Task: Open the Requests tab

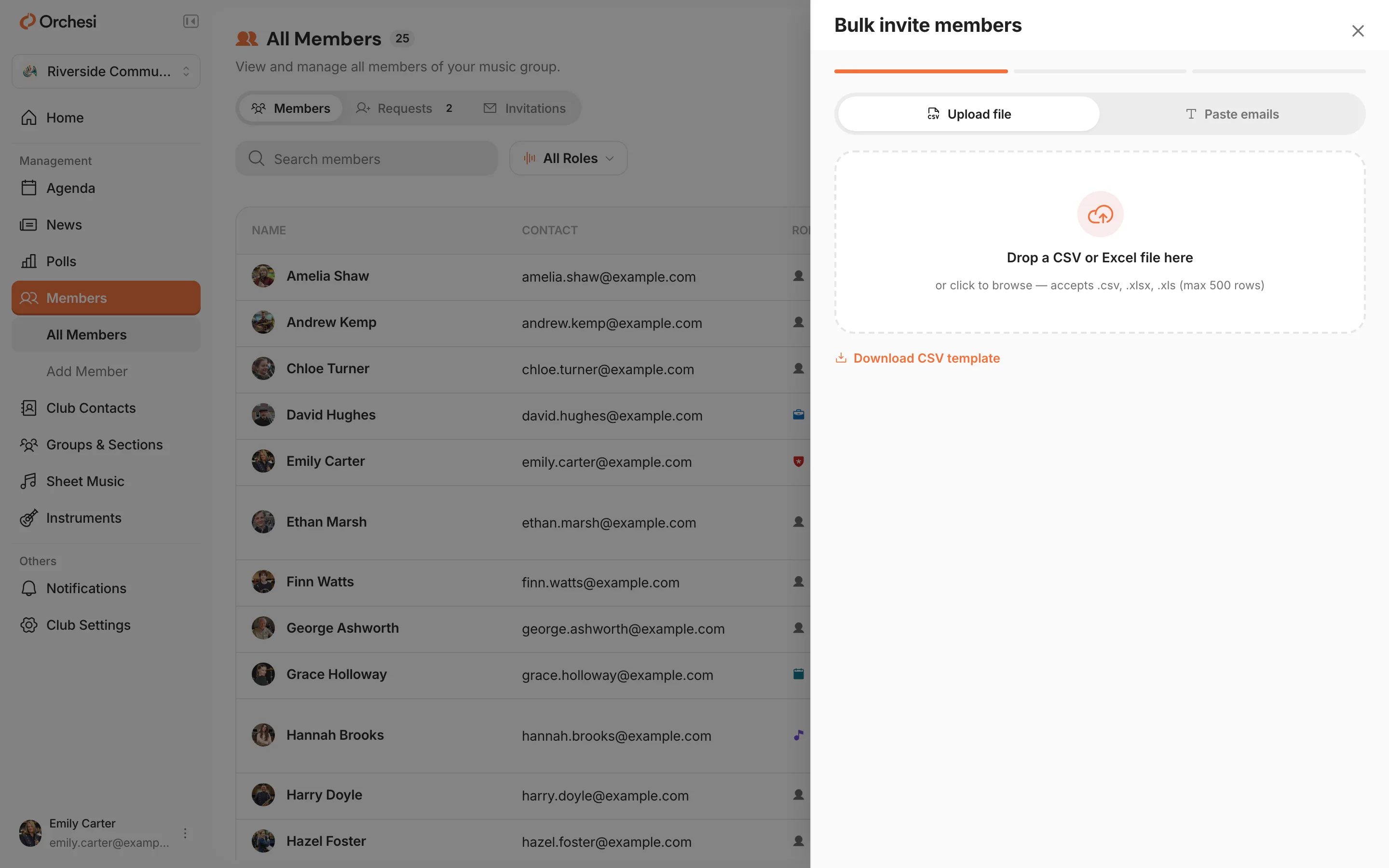Action: click(405, 108)
